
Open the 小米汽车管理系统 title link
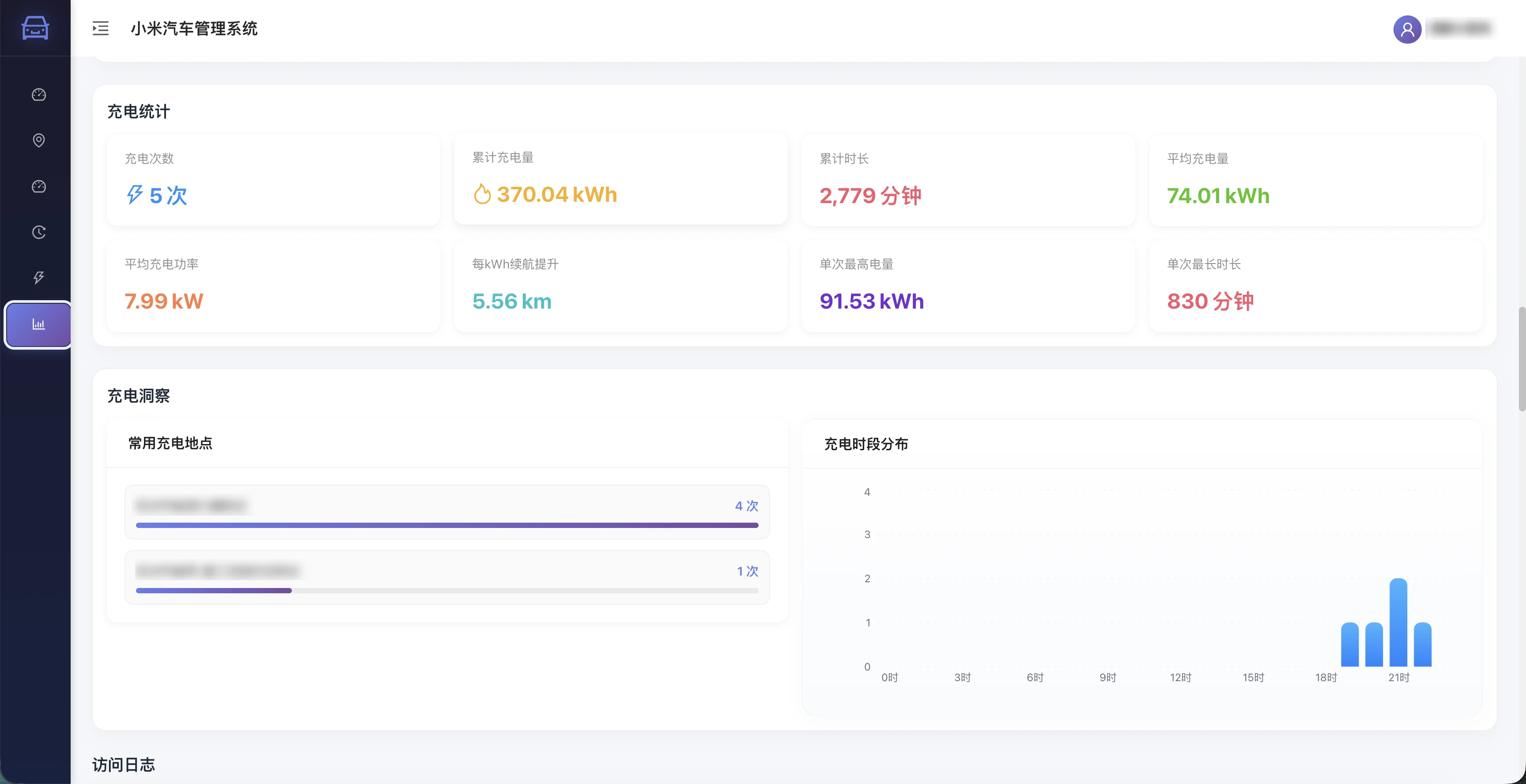(194, 28)
